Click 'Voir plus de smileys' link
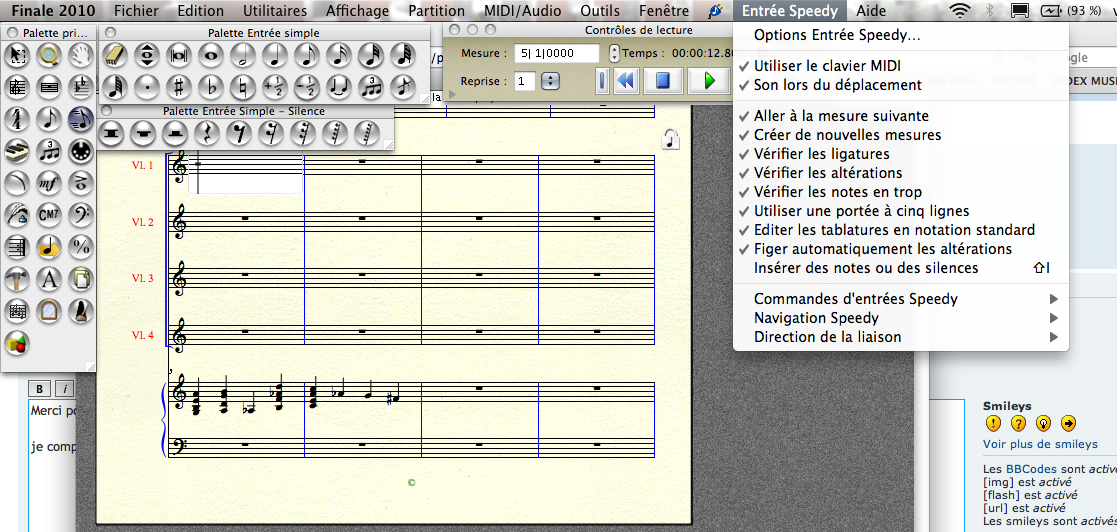Viewport: 1117px width, 532px height. (x=1040, y=444)
